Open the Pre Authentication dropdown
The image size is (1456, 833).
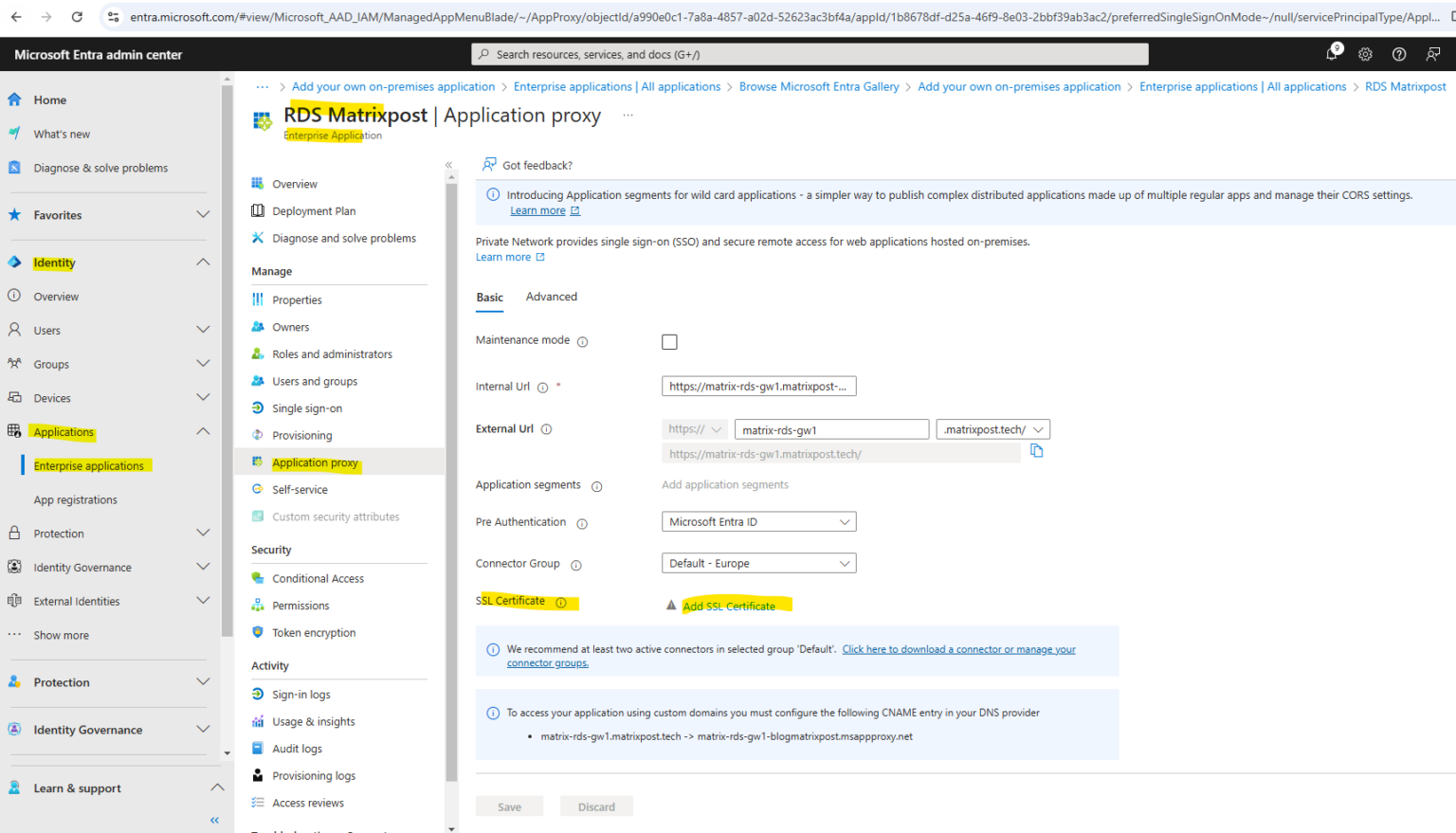(758, 522)
